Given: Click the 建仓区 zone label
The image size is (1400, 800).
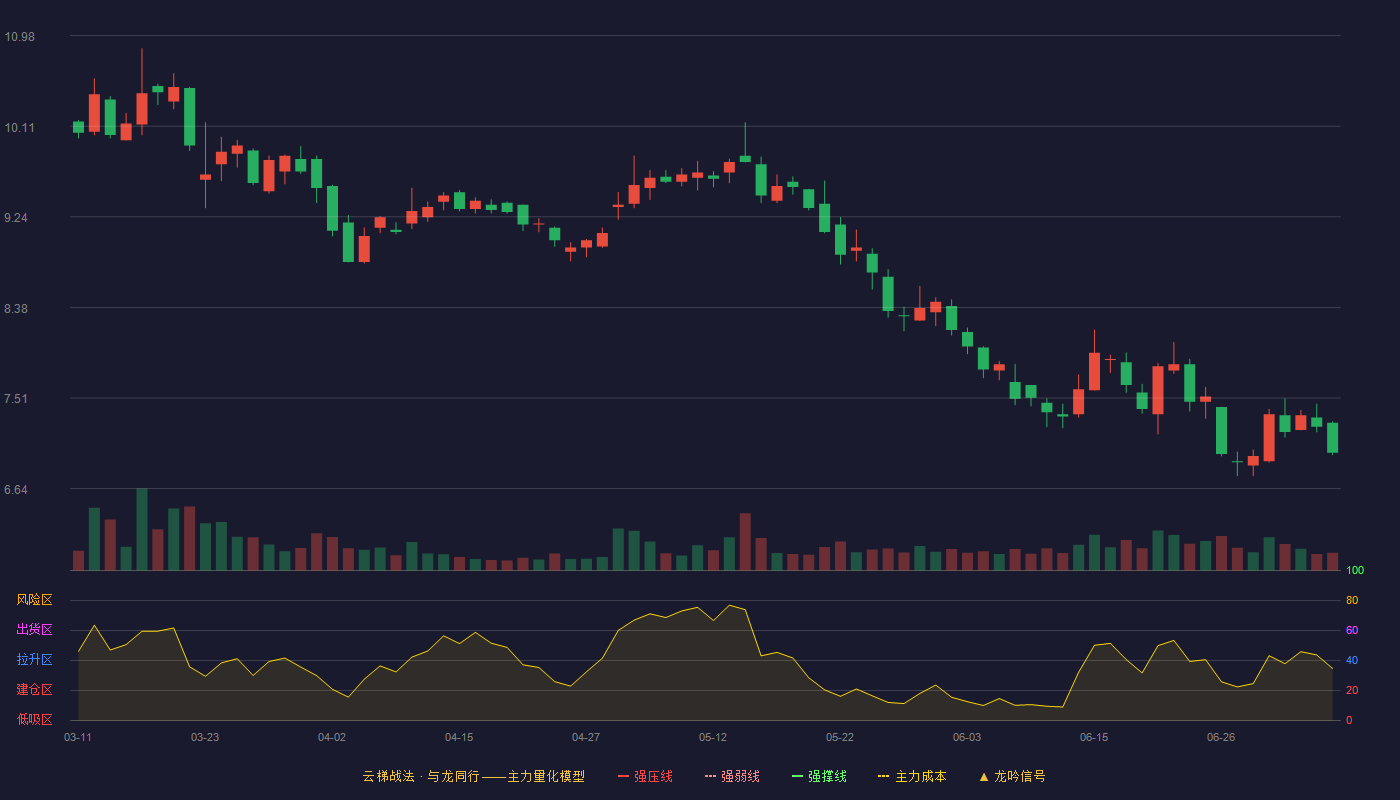Looking at the screenshot, I should tap(34, 690).
